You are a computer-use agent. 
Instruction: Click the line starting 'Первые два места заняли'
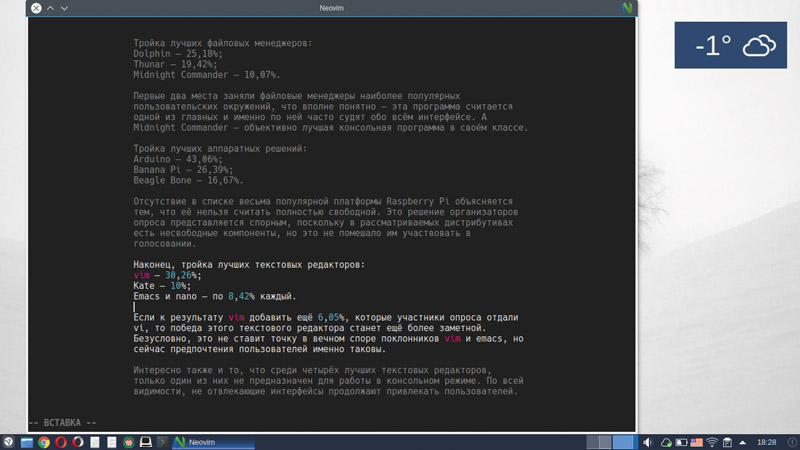point(296,96)
